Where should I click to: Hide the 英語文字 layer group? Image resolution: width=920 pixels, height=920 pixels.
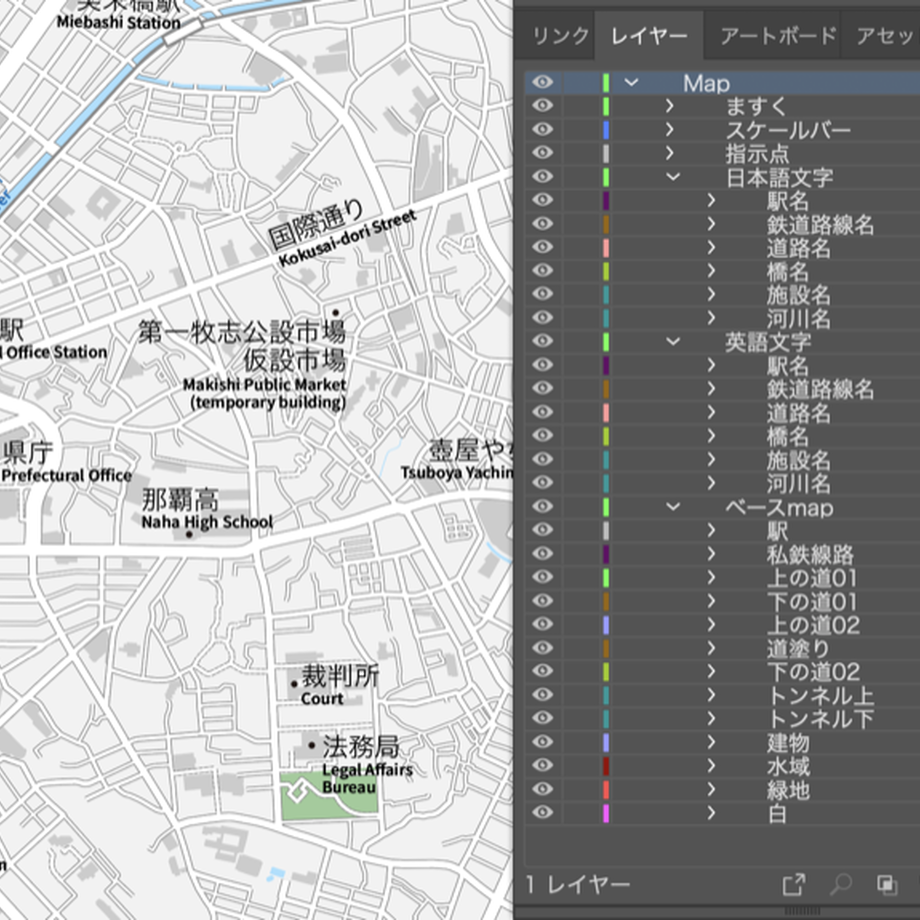tap(543, 341)
